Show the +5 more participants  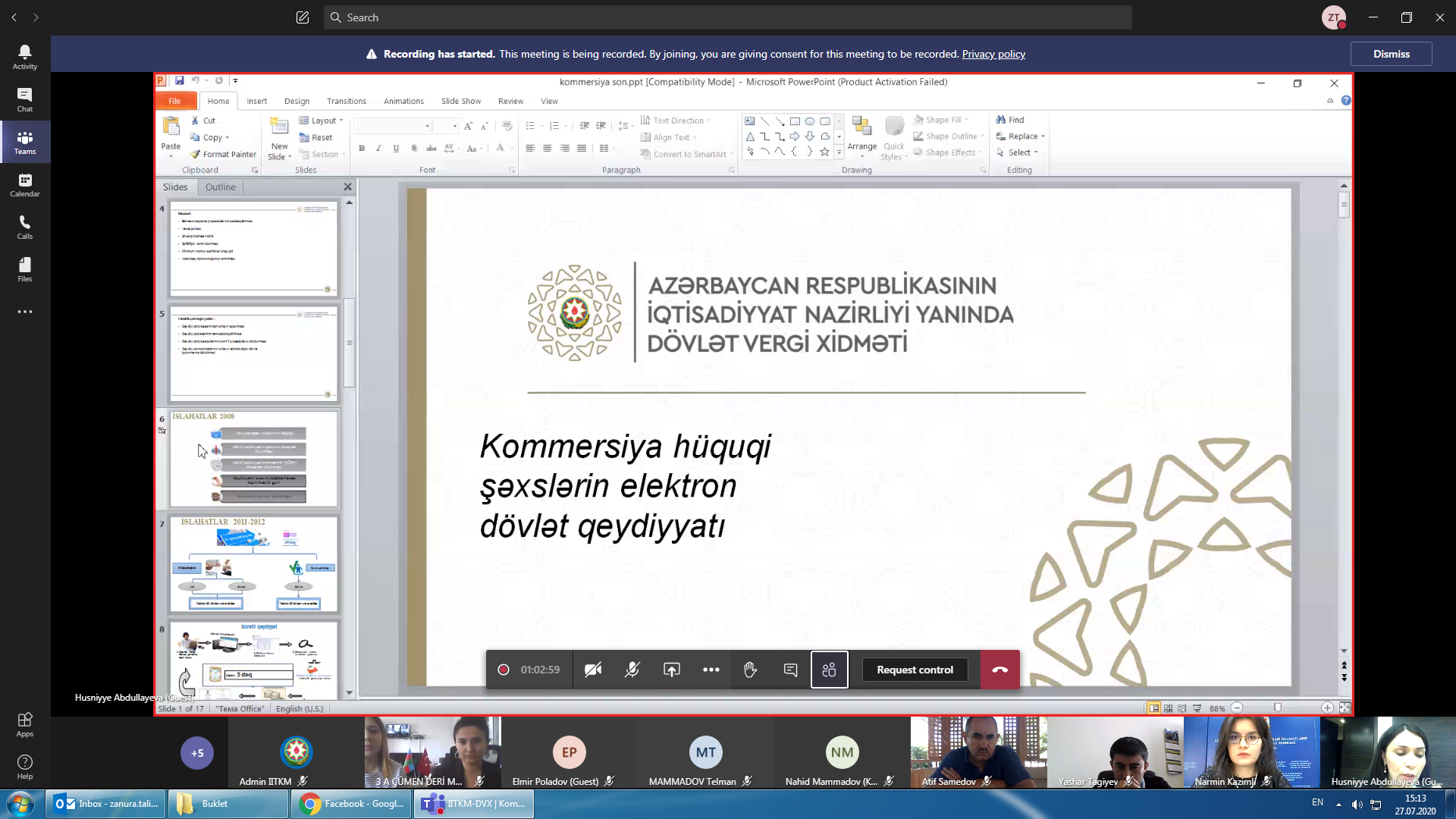pos(197,753)
